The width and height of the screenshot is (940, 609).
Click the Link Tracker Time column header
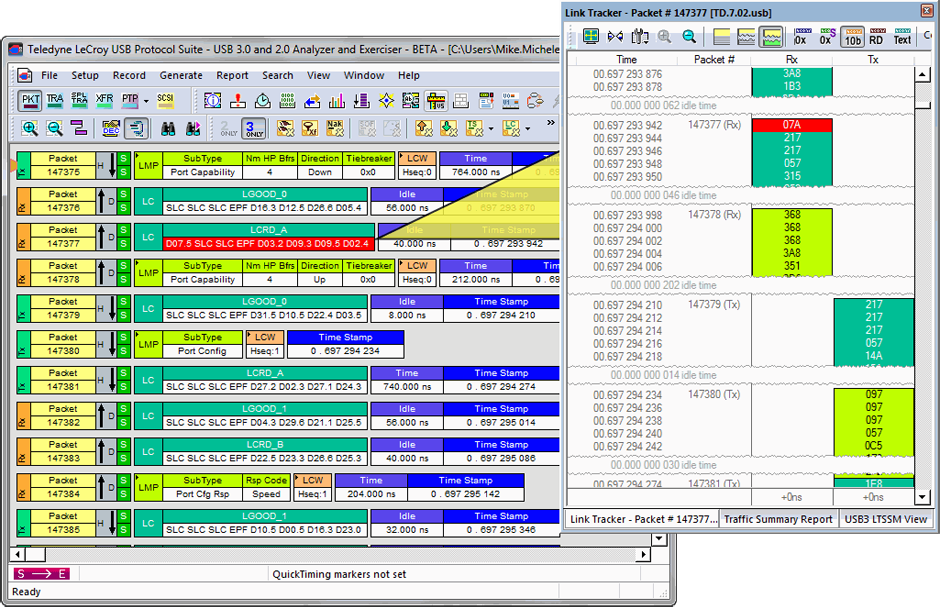pyautogui.click(x=626, y=59)
